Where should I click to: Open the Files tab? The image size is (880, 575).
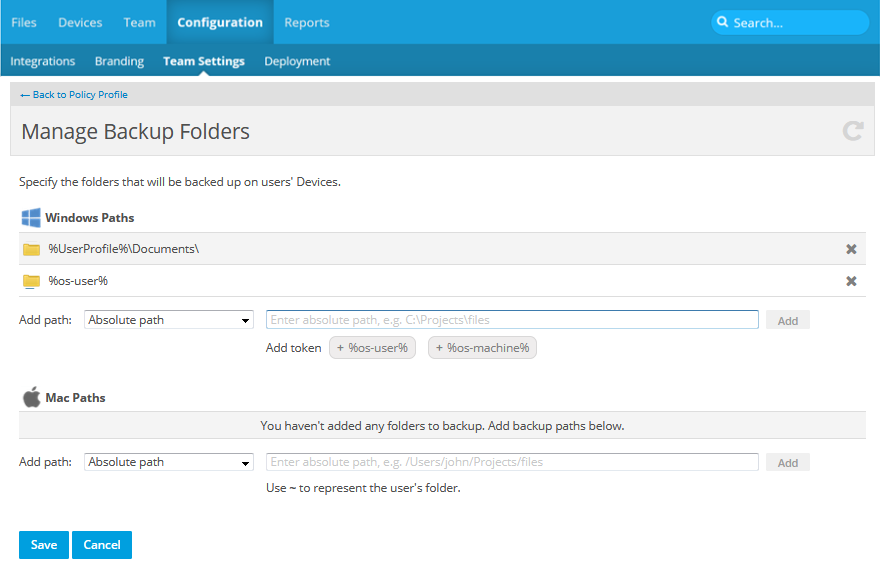click(x=24, y=22)
